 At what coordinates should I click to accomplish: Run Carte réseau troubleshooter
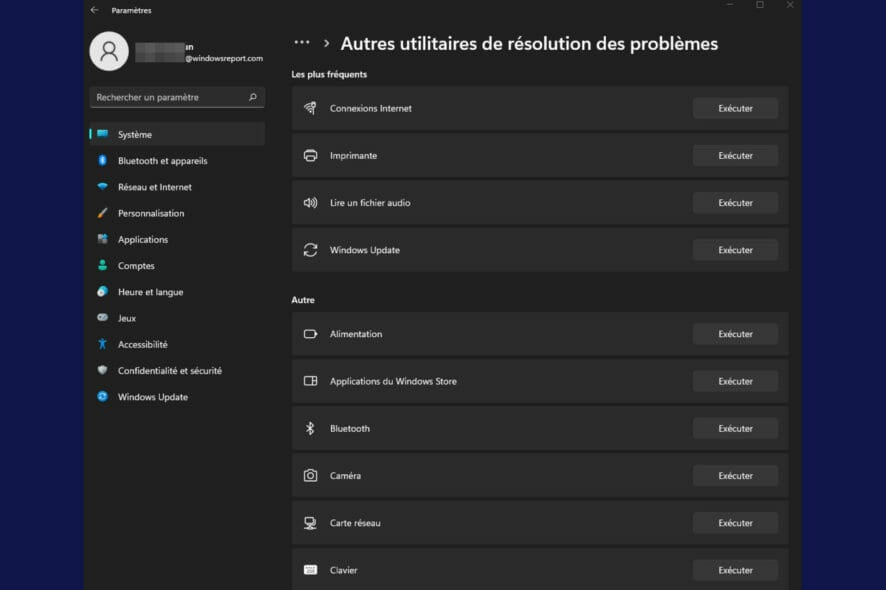pyautogui.click(x=735, y=523)
